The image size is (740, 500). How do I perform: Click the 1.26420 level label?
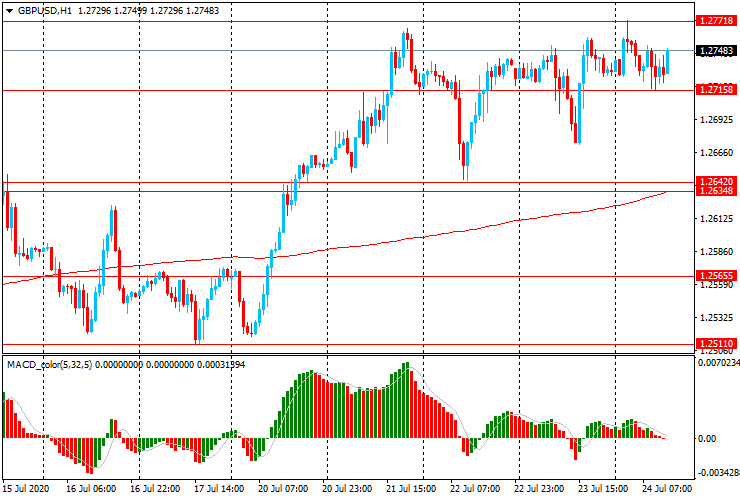[716, 182]
